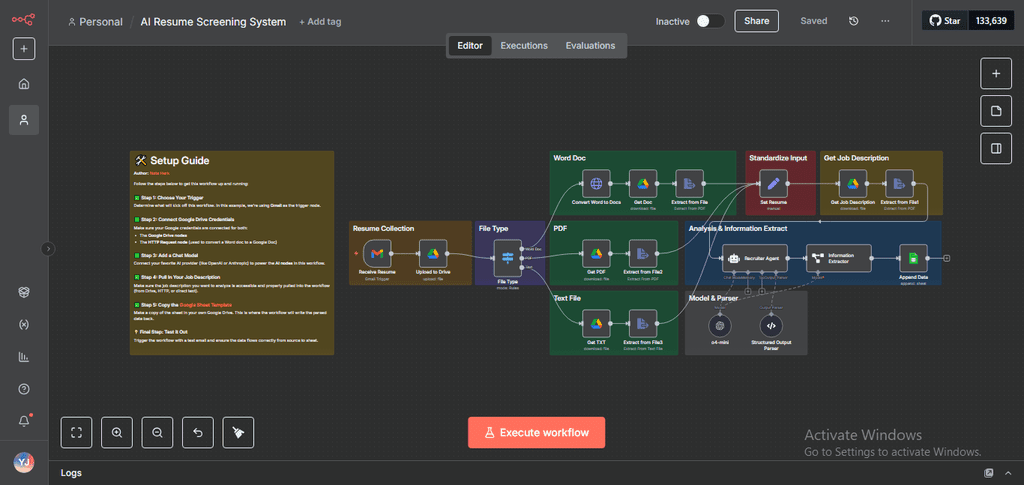1024x485 pixels.
Task: Fit the workflow to view
Action: (76, 432)
